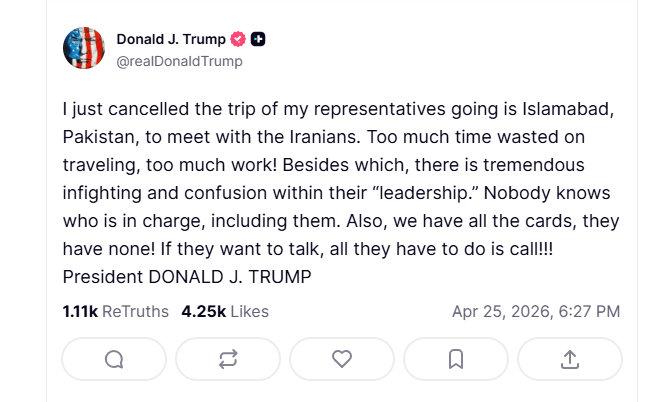
Task: Click the @realDonaldTrump handle
Action: point(179,61)
